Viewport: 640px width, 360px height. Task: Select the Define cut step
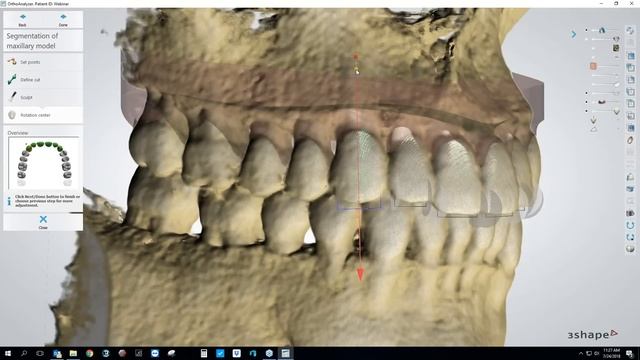pyautogui.click(x=43, y=80)
